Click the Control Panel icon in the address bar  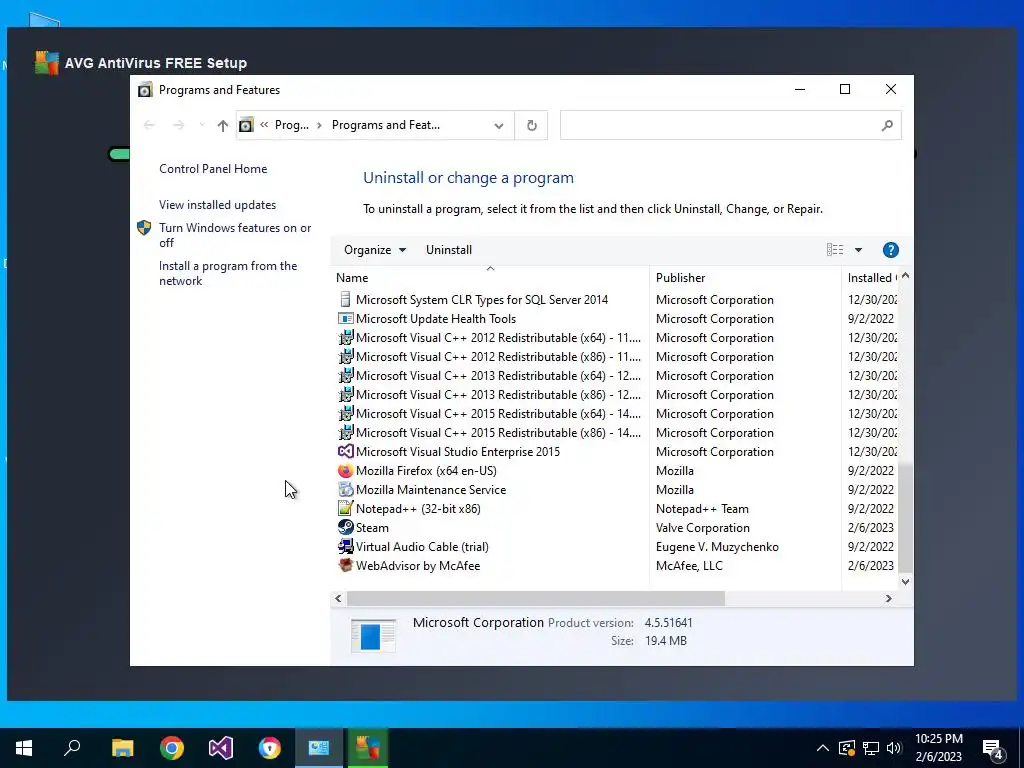point(246,125)
